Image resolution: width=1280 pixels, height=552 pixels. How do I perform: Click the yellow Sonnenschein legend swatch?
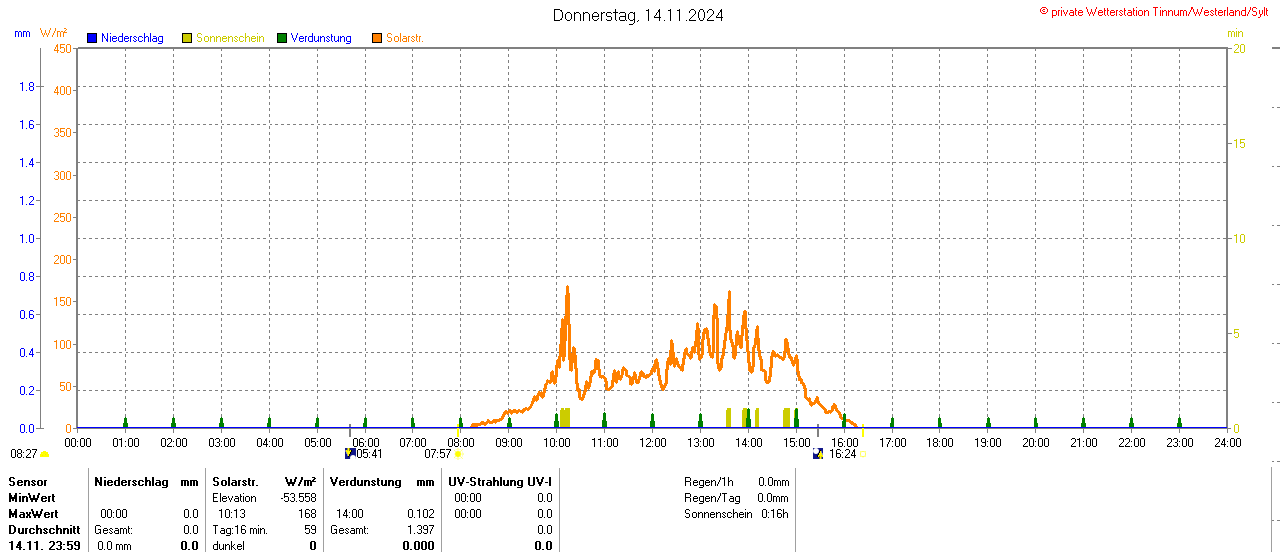click(x=187, y=38)
